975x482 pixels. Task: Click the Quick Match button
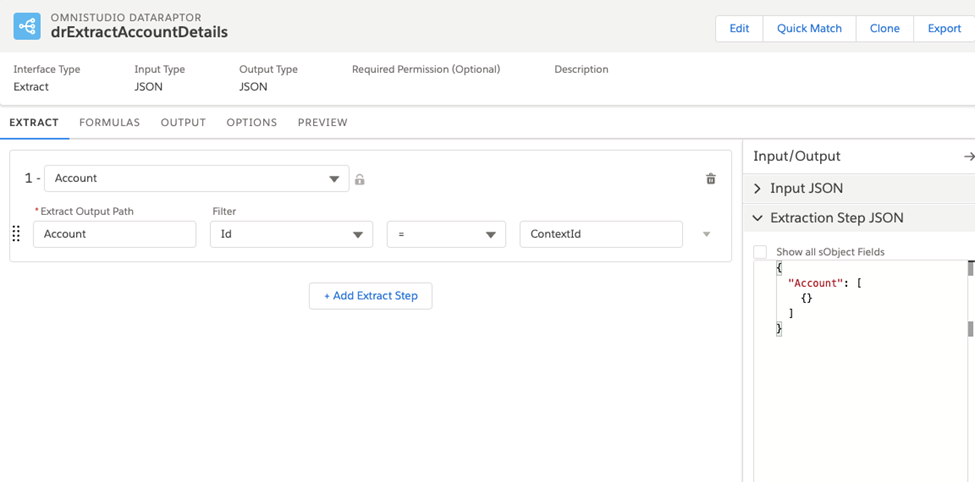click(809, 29)
